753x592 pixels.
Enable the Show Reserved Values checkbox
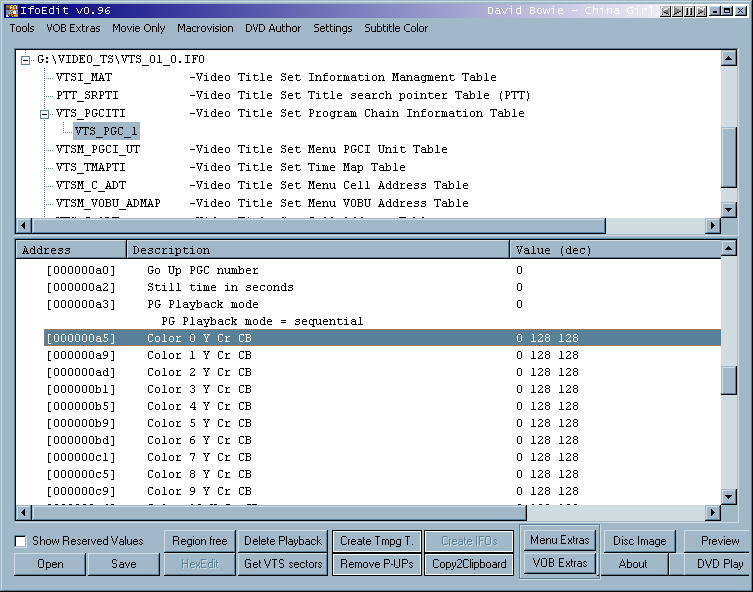[x=21, y=542]
